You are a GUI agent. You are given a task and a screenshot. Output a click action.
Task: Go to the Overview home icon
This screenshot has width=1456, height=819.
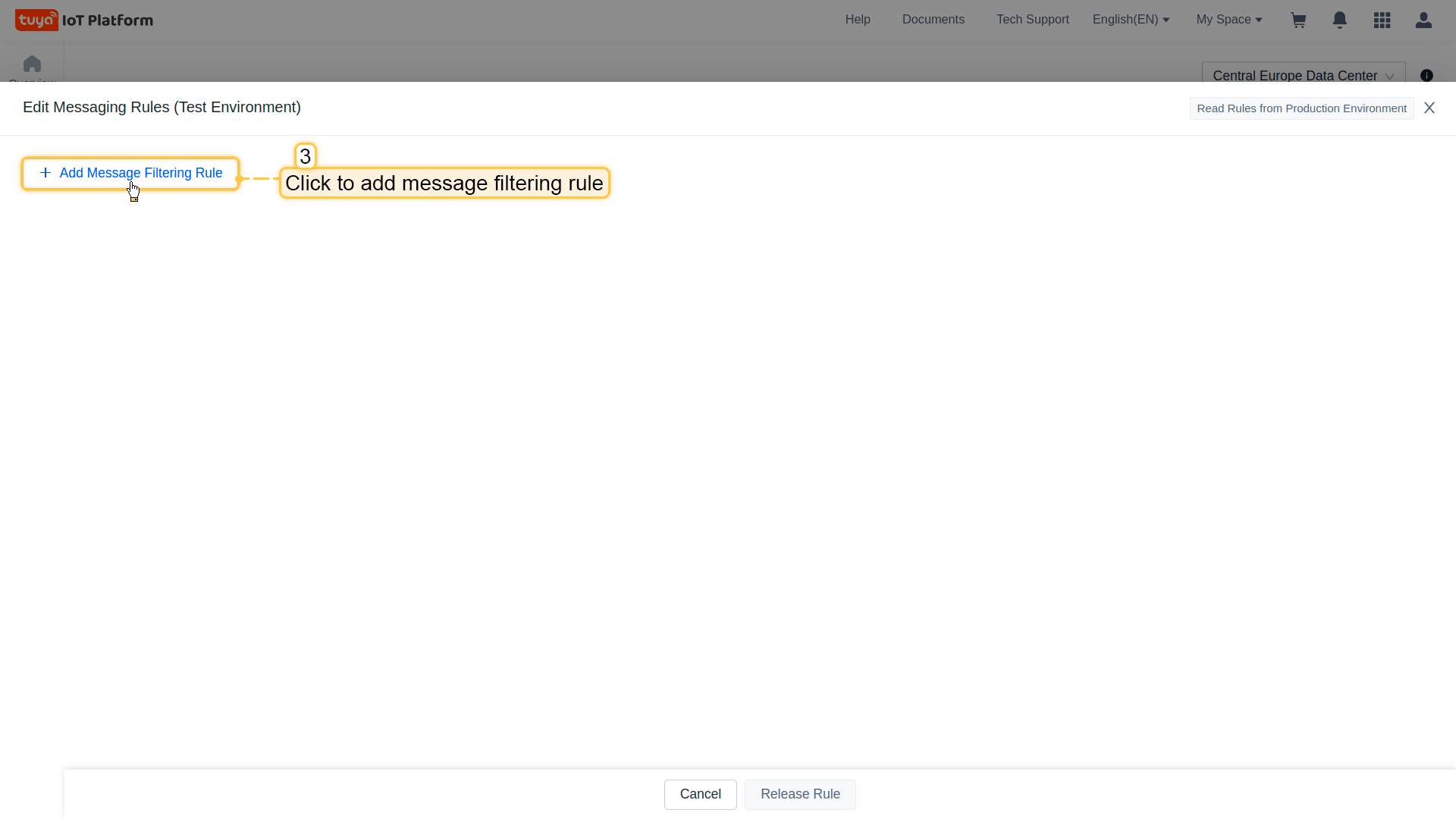click(x=32, y=64)
